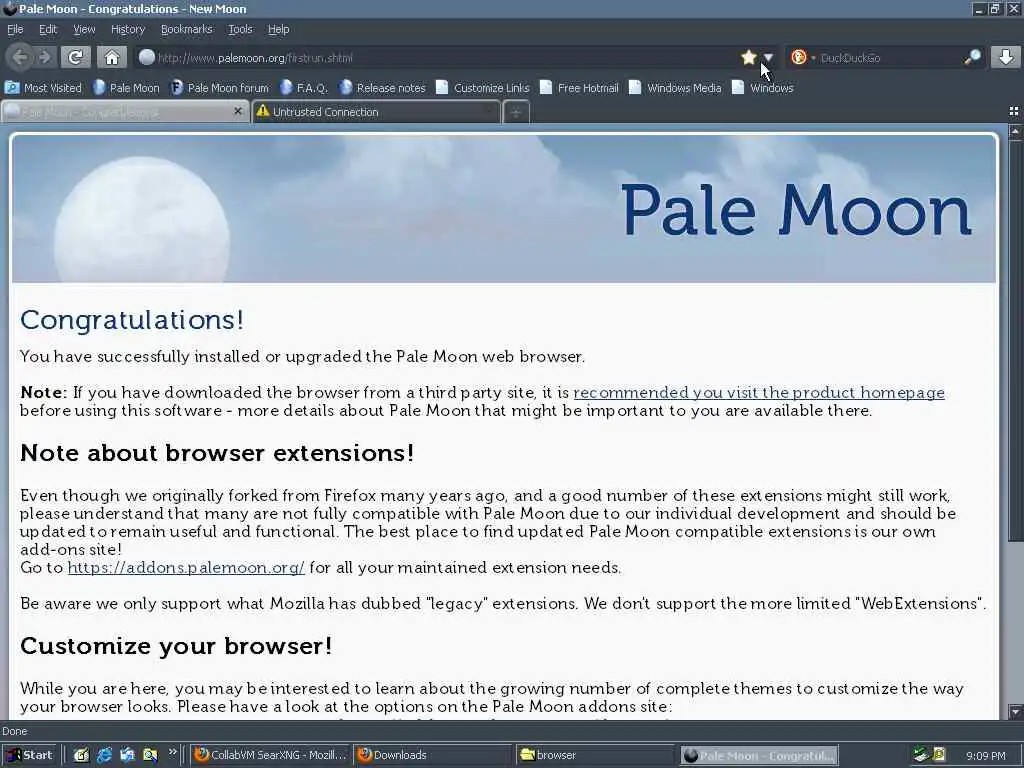This screenshot has height=768, width=1024.
Task: Follow the recommended product homepage link
Action: coord(759,392)
